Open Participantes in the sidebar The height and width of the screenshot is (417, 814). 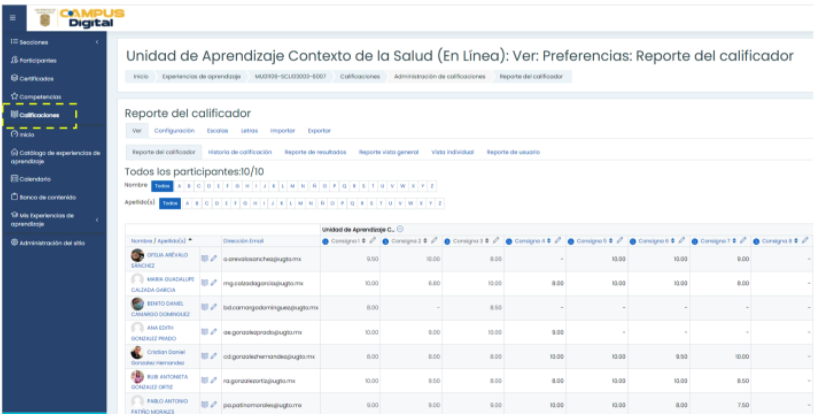point(34,60)
